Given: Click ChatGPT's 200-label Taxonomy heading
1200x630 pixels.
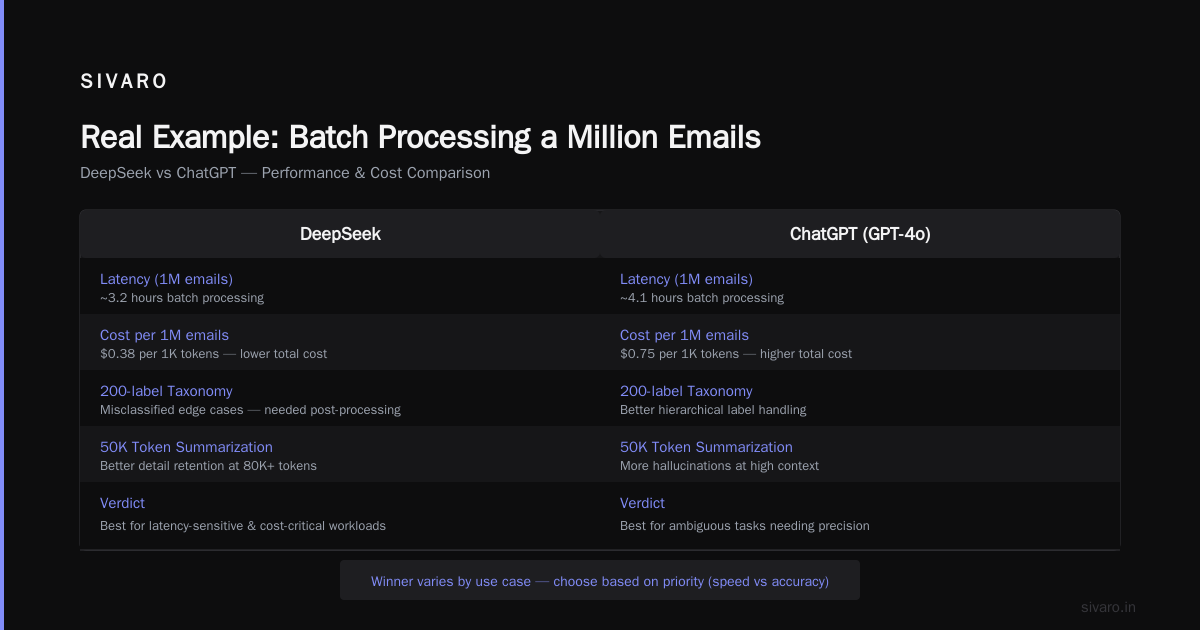Looking at the screenshot, I should coord(686,391).
